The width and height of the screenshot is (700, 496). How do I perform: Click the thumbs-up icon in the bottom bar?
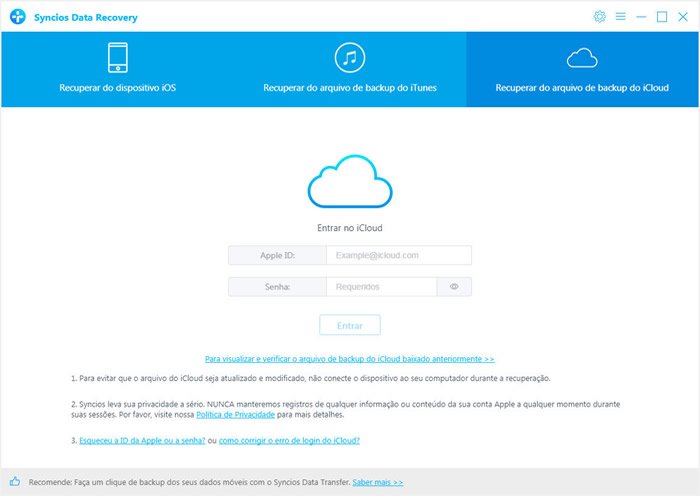click(x=15, y=482)
